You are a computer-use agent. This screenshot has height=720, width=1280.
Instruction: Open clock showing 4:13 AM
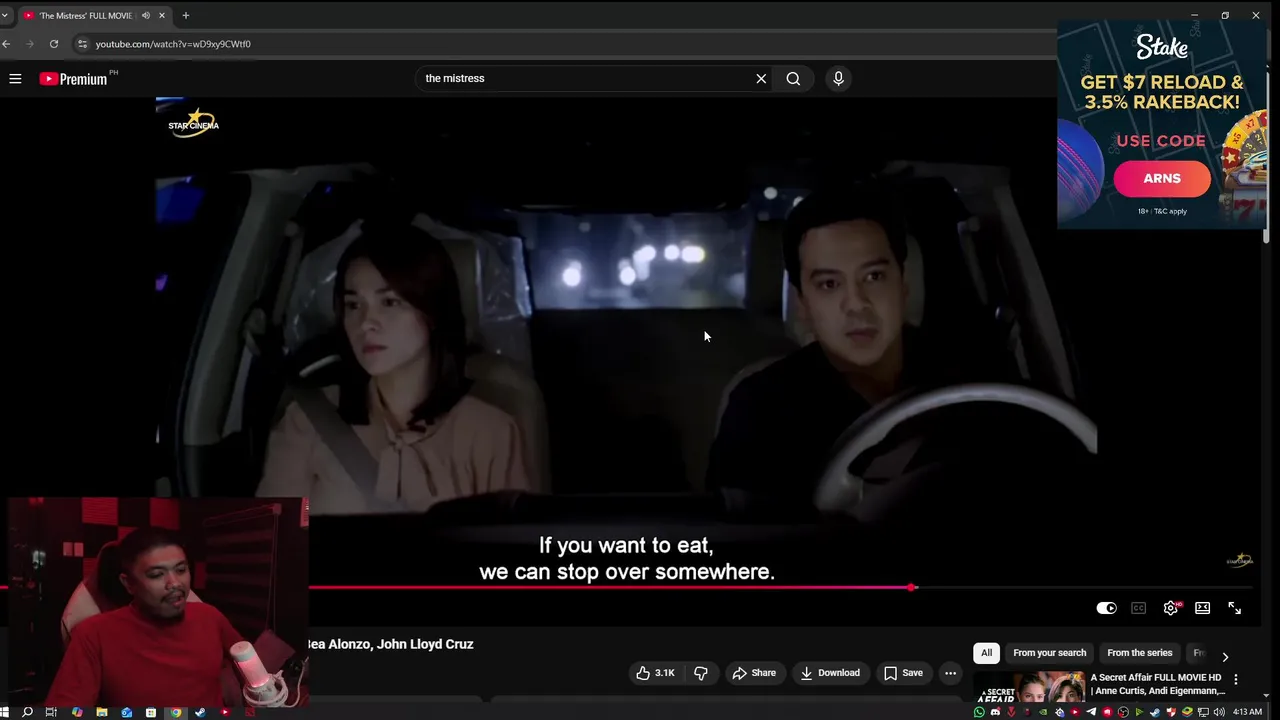coord(1247,712)
